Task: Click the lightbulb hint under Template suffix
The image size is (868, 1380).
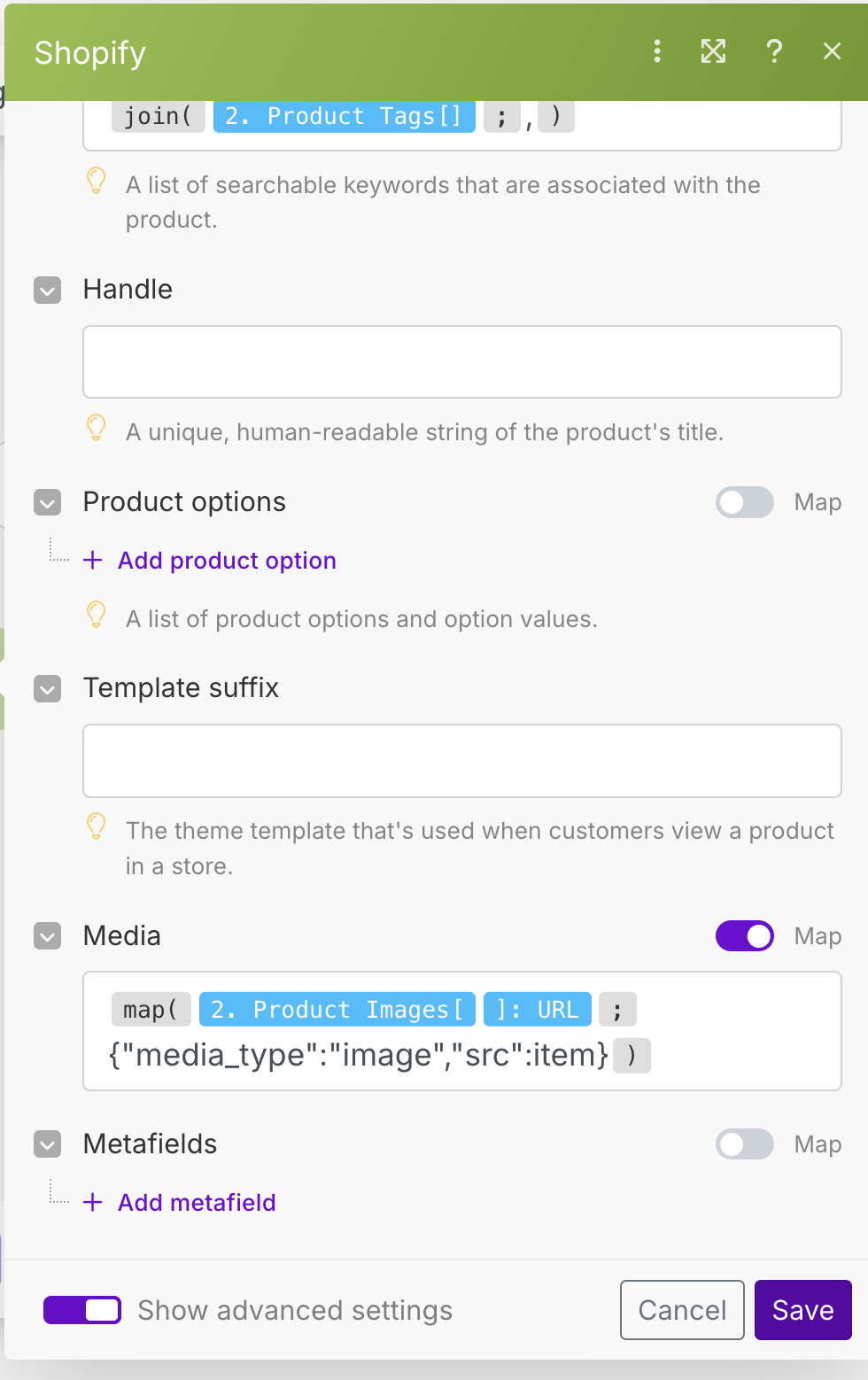Action: 97,826
